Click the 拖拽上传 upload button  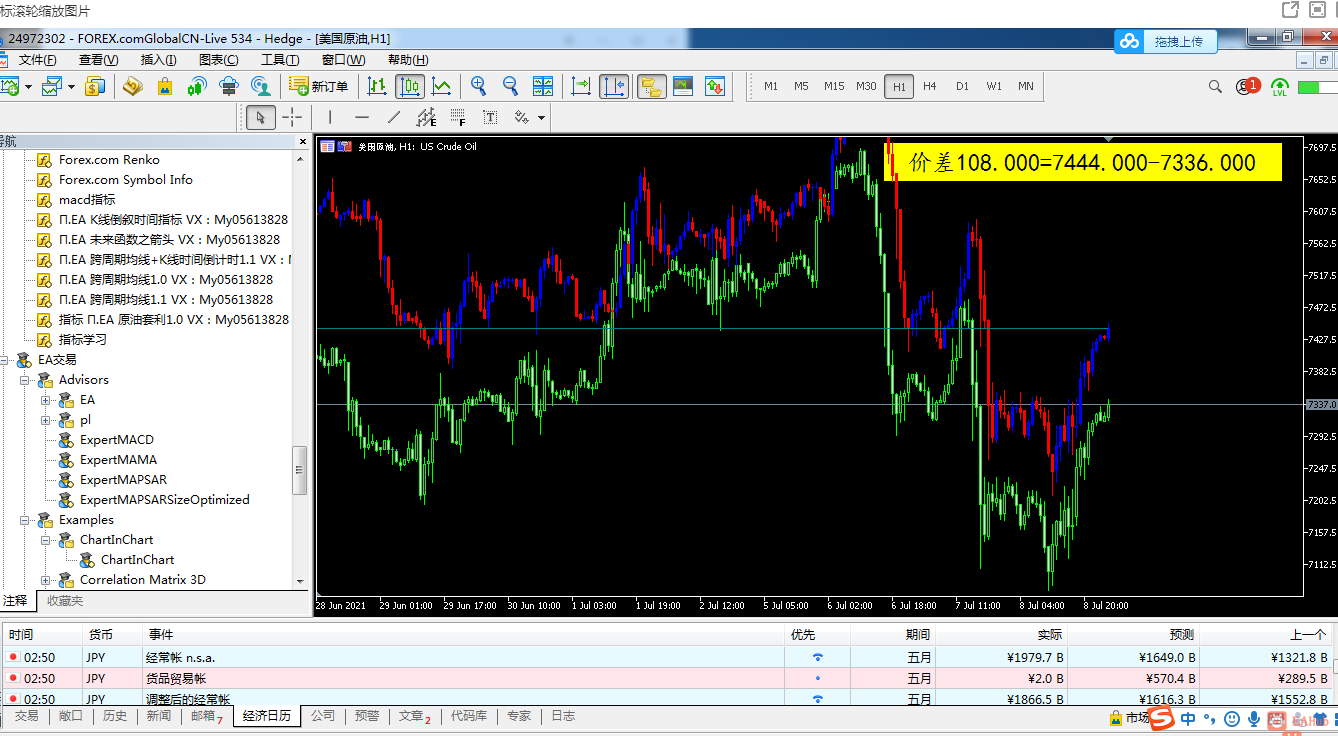[1166, 41]
